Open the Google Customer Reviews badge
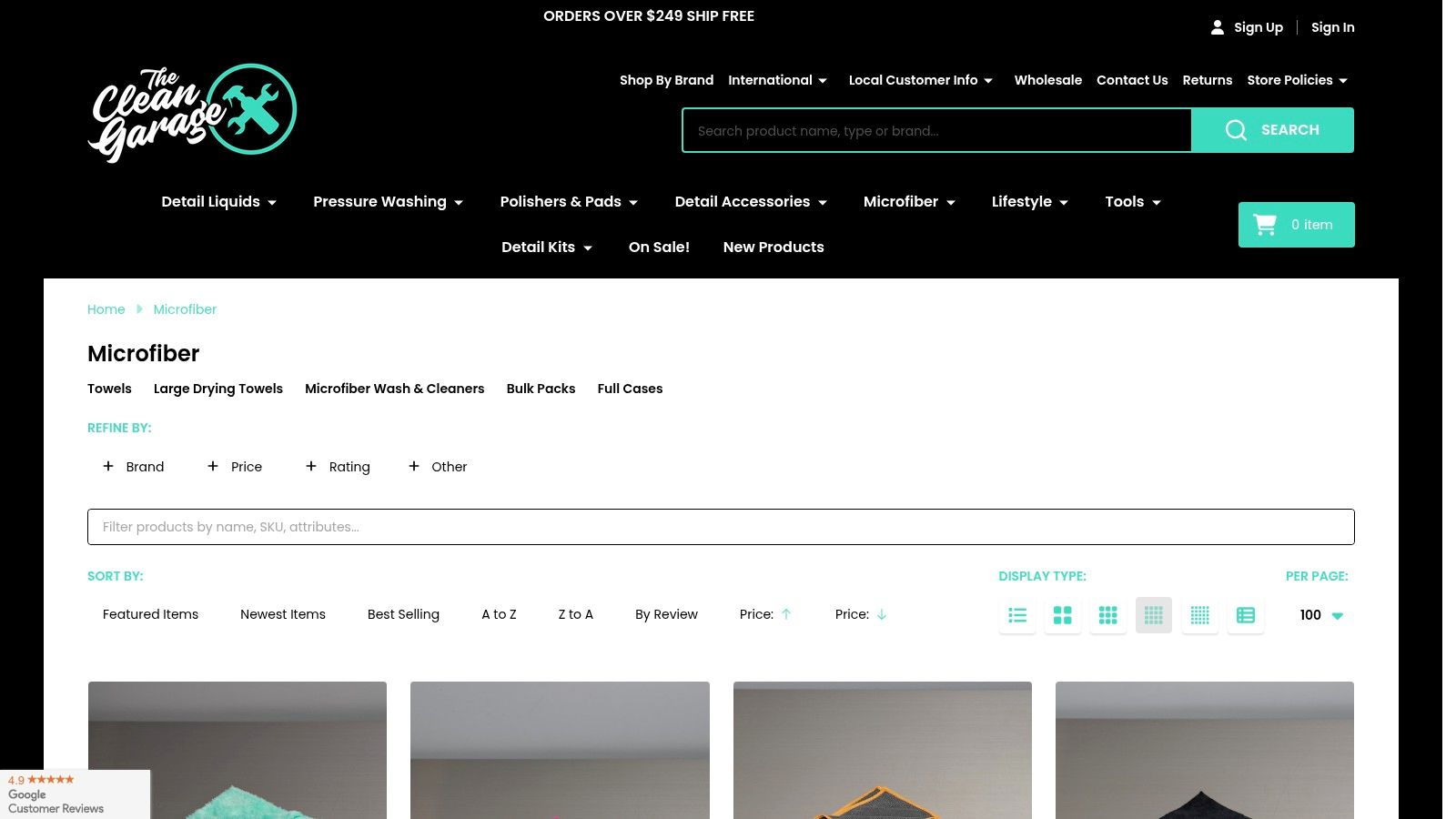Screen dimensions: 1456x819 pyautogui.click(x=75, y=794)
